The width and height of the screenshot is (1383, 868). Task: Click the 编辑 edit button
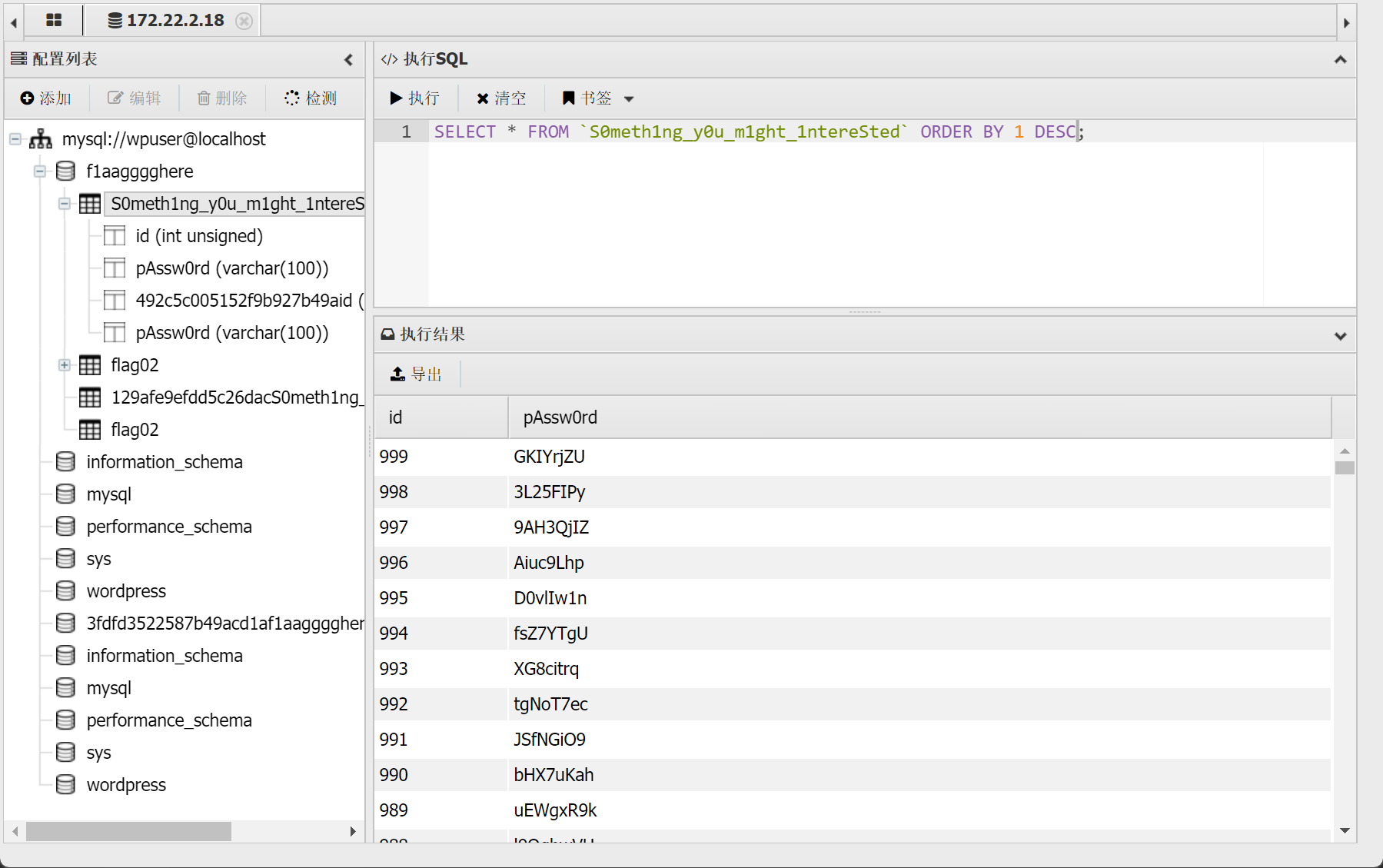135,98
